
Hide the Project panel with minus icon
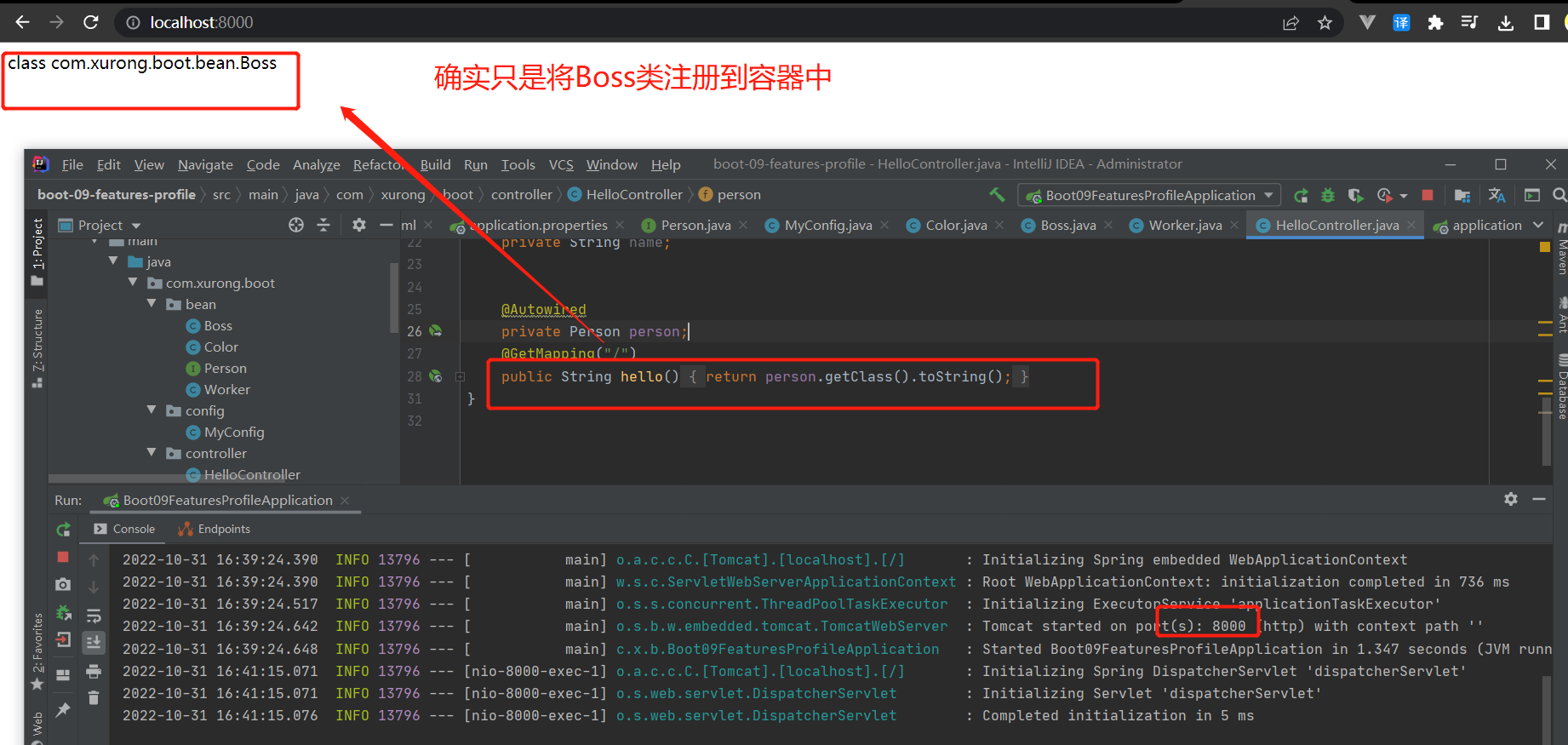386,225
